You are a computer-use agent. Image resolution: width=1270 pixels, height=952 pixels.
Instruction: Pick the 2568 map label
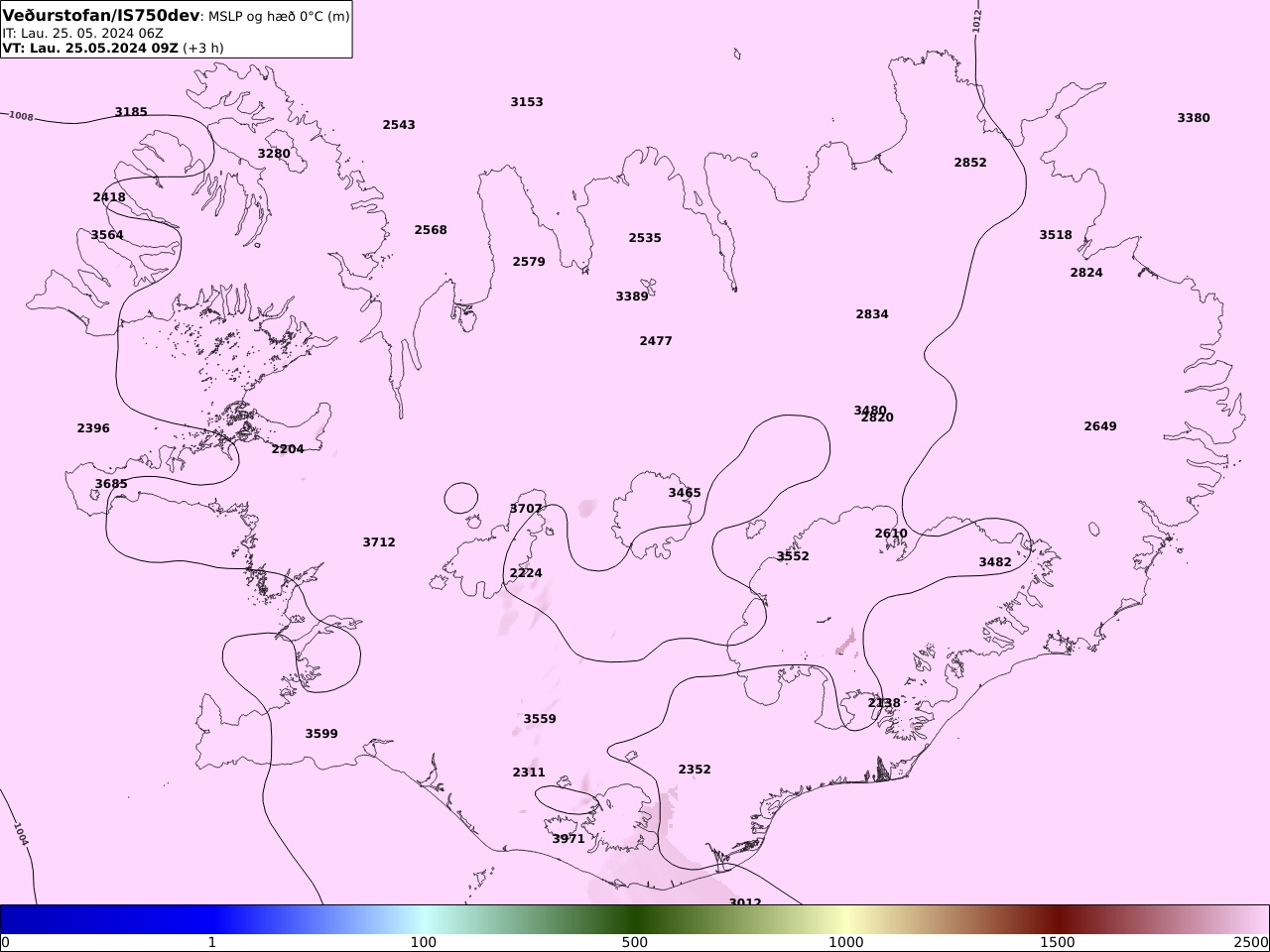pos(431,230)
